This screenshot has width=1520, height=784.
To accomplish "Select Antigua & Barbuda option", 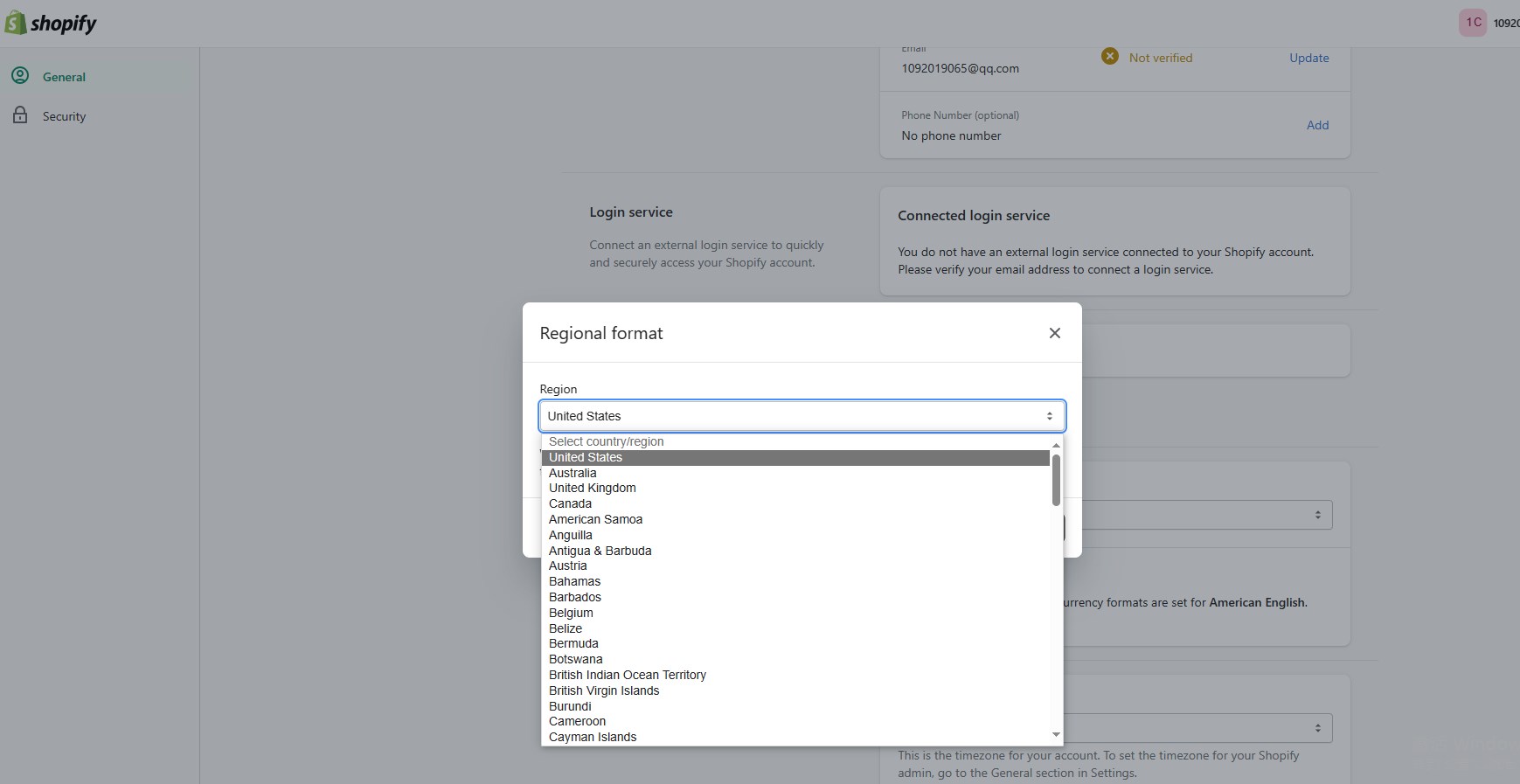I will [x=795, y=551].
